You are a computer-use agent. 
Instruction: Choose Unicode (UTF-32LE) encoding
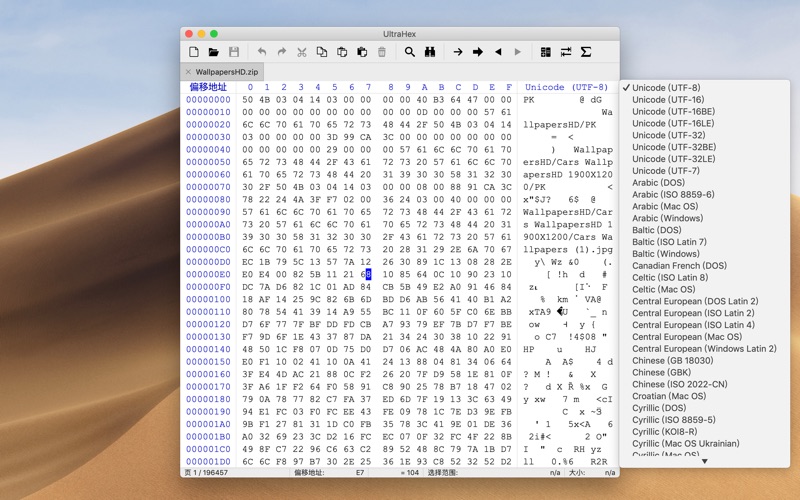pos(673,159)
